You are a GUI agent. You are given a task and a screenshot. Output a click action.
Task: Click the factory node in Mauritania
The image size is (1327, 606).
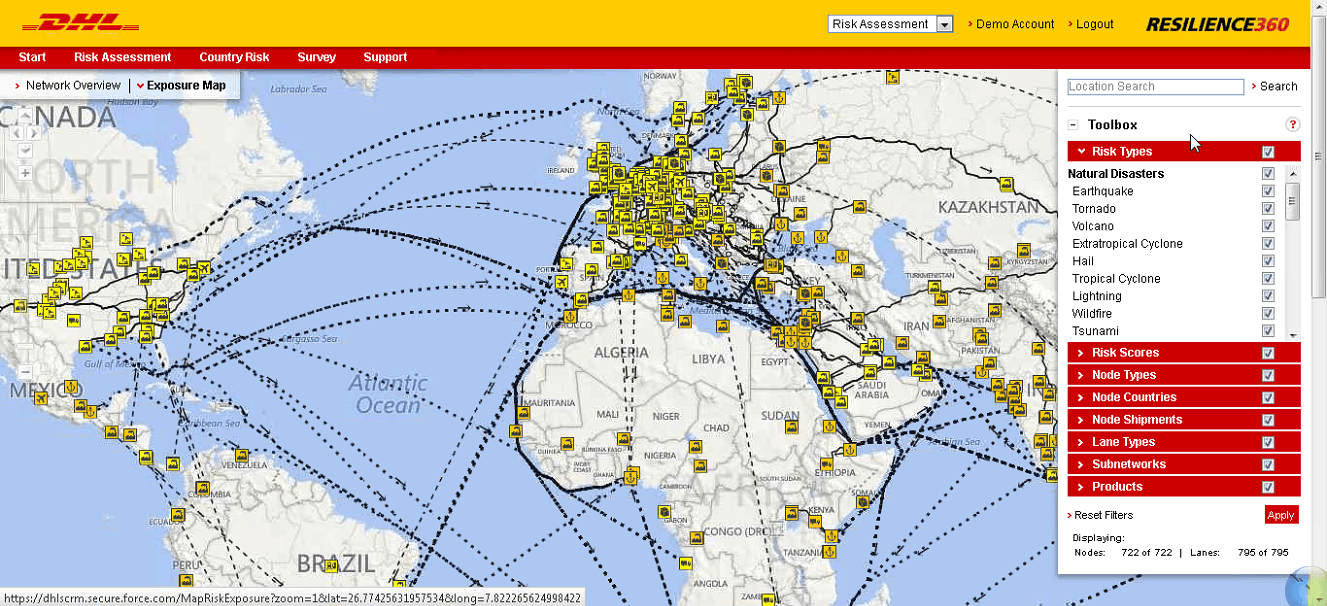click(522, 412)
